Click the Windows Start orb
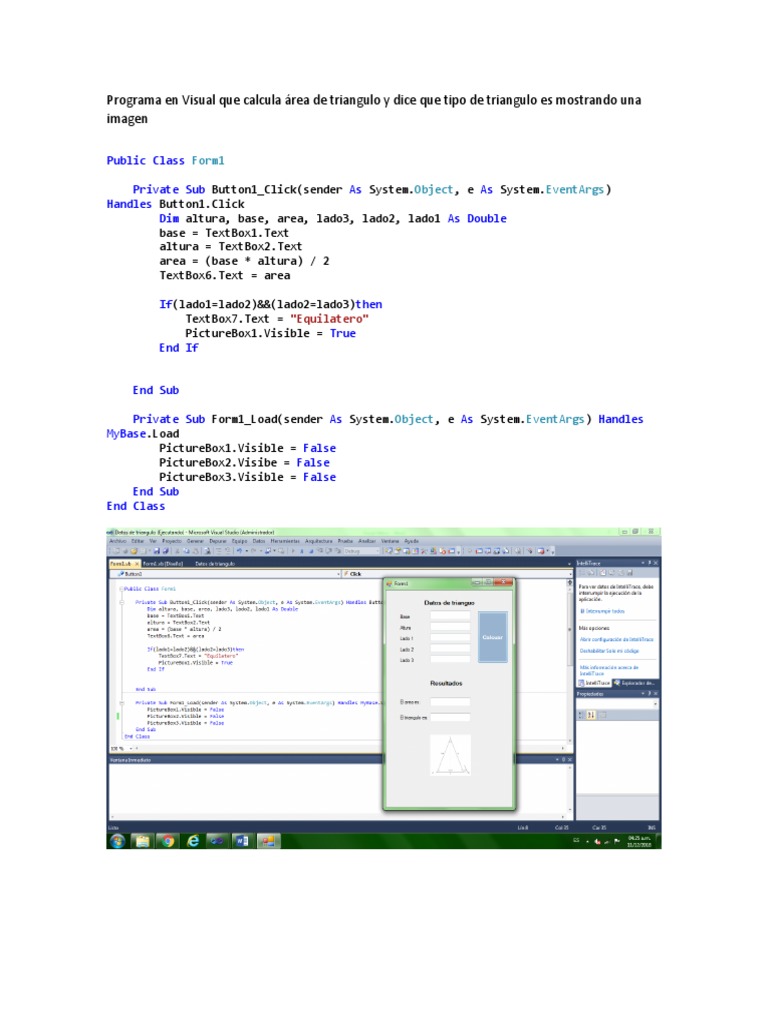 [118, 840]
